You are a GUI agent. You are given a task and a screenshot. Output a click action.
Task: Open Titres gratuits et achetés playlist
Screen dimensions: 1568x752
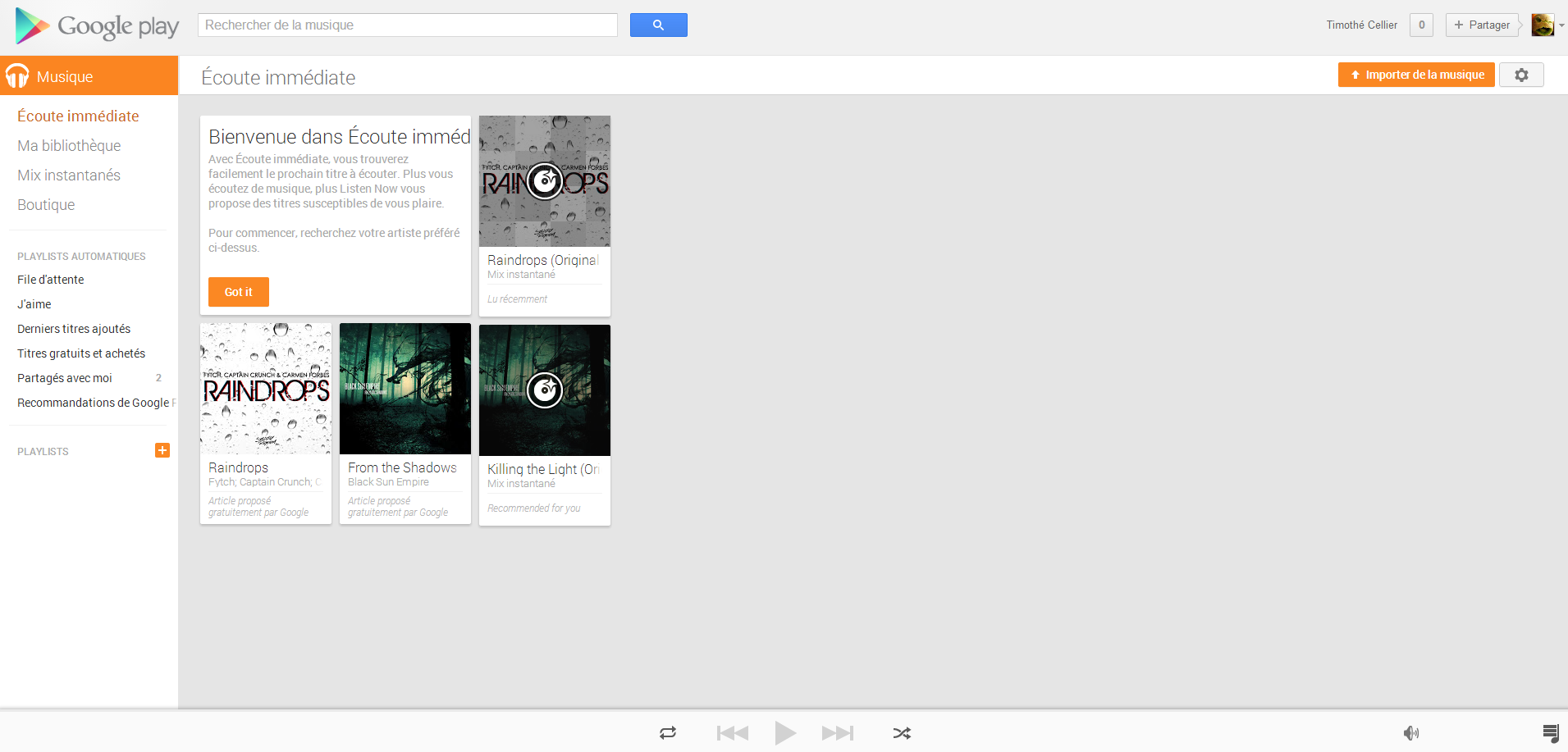pos(81,353)
